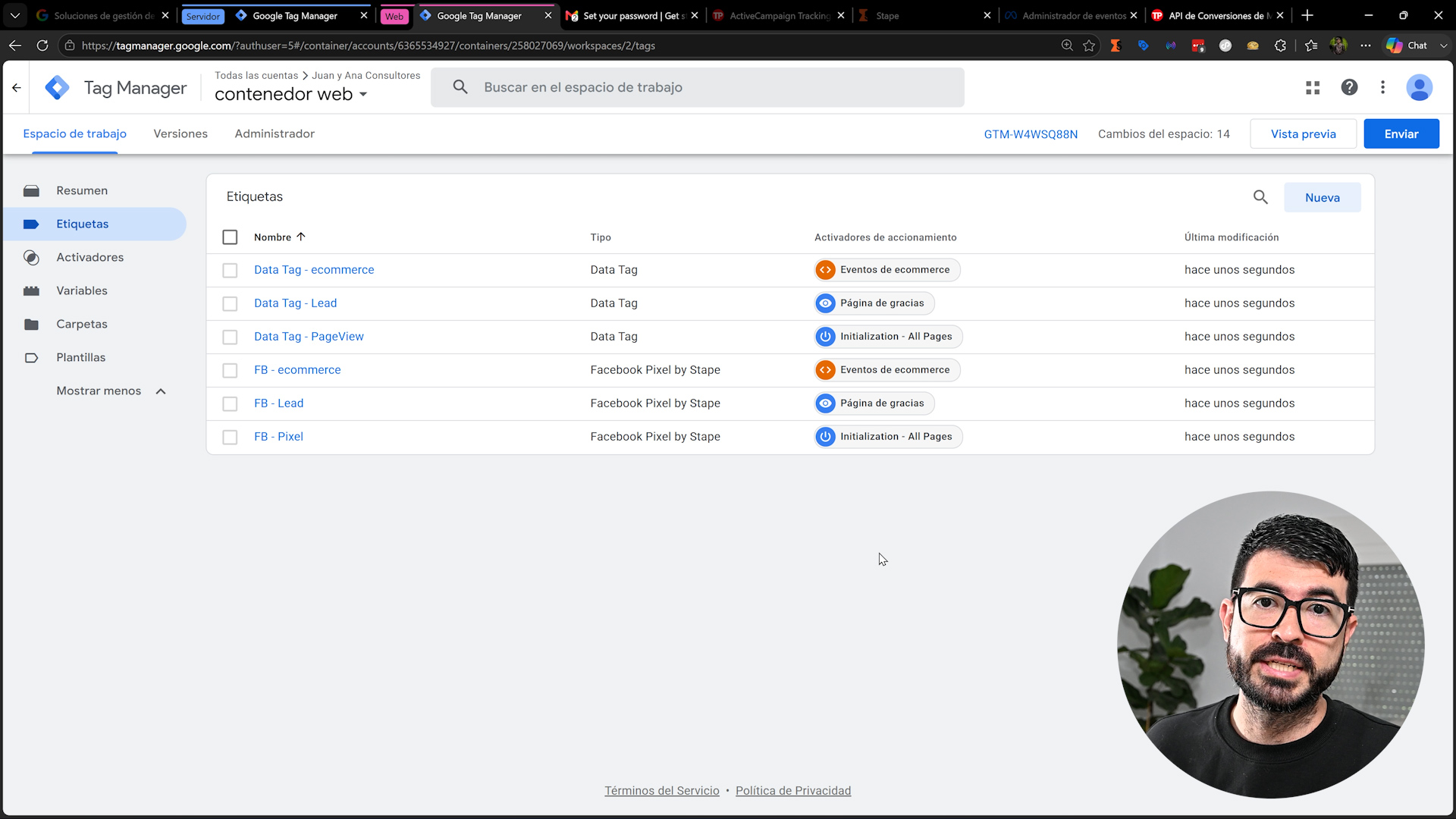Click the browser address bar URL

369,45
